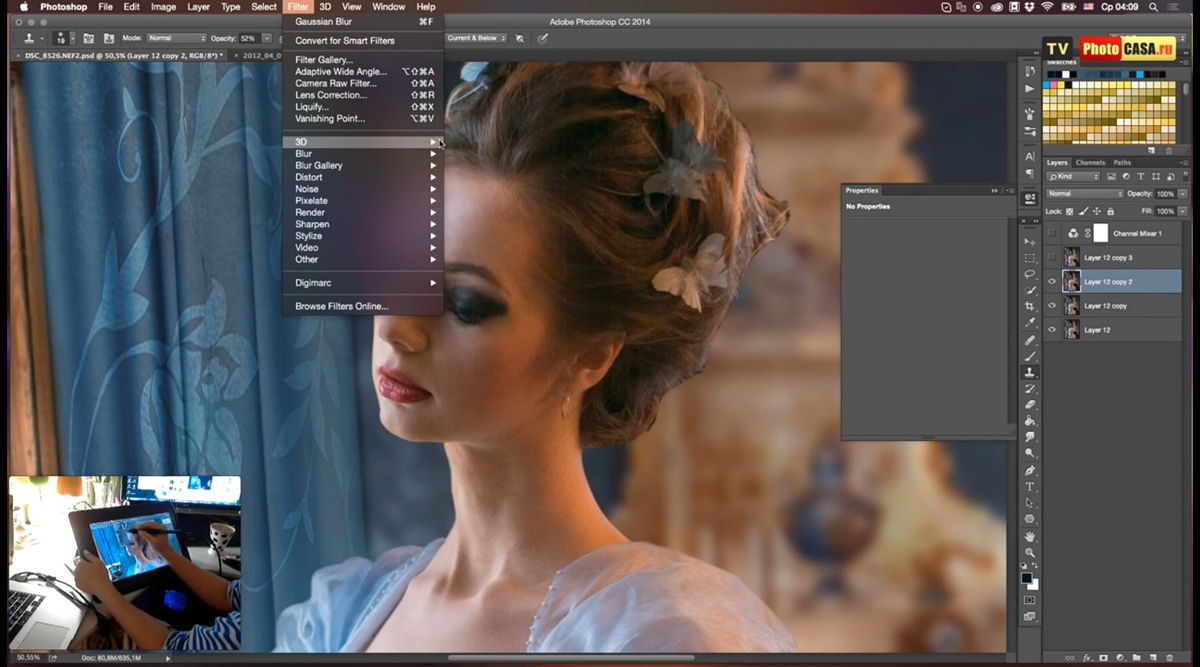The height and width of the screenshot is (667, 1200).
Task: Select the Rectangular Marquee tool
Action: [x=1029, y=258]
